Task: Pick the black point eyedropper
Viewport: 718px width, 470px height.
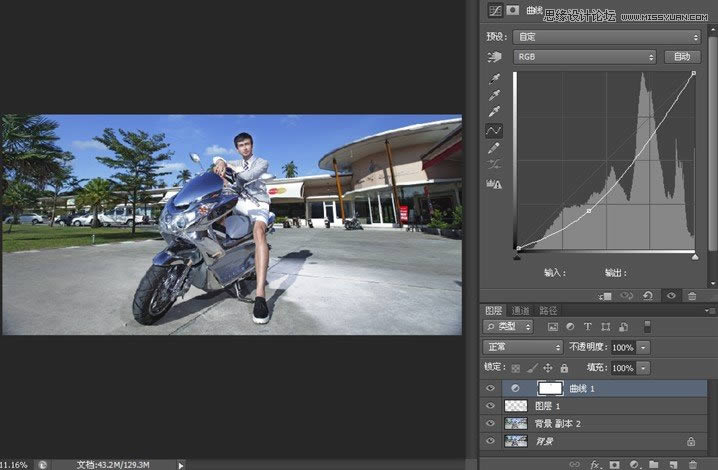Action: pyautogui.click(x=494, y=79)
